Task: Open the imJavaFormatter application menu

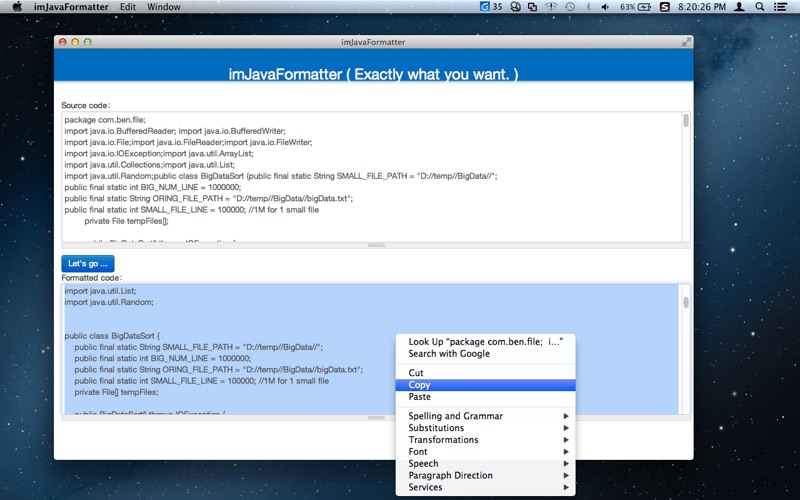Action: tap(71, 7)
